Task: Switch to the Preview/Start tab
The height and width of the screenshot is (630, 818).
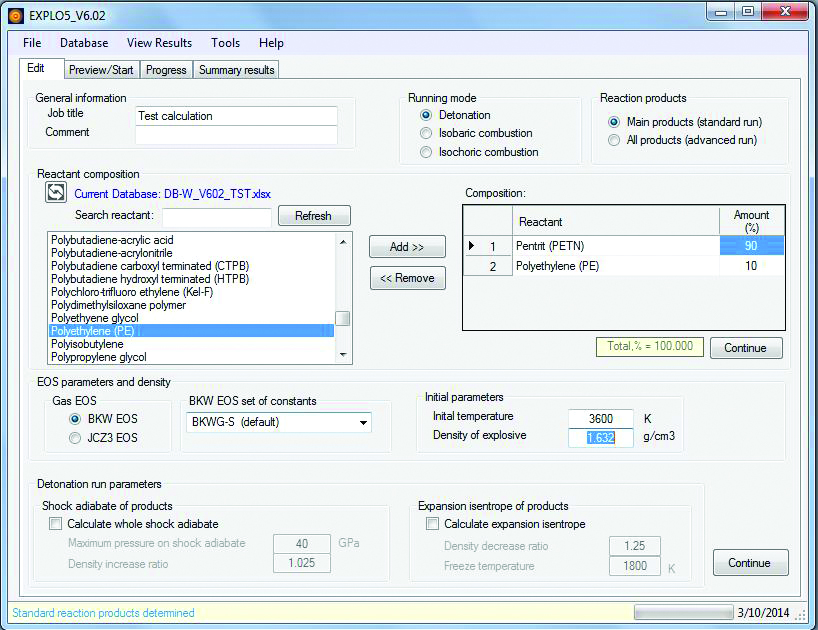Action: click(x=101, y=70)
